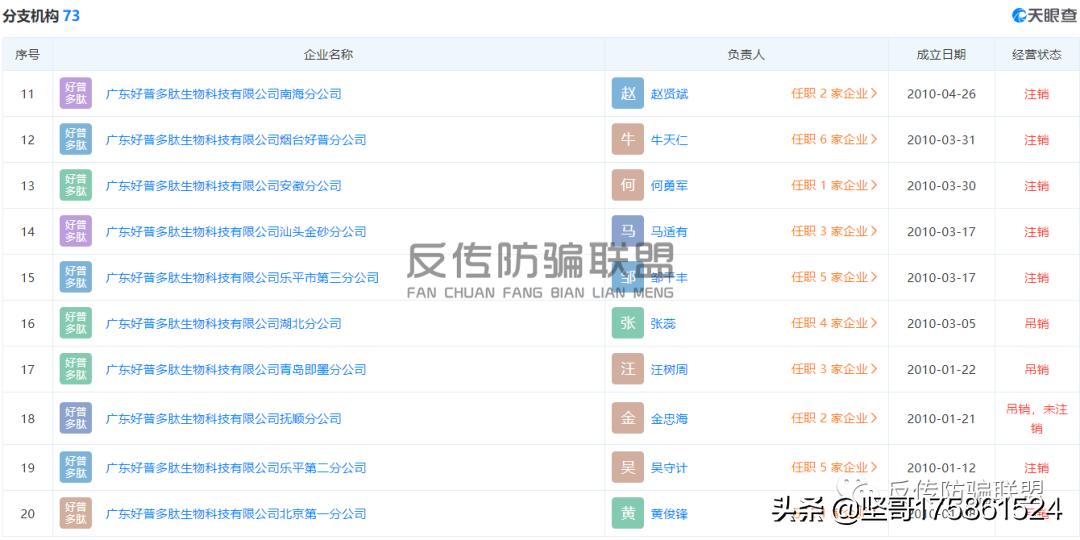The height and width of the screenshot is (540, 1080).
Task: Click the 成立日期 column header
Action: coord(941,54)
